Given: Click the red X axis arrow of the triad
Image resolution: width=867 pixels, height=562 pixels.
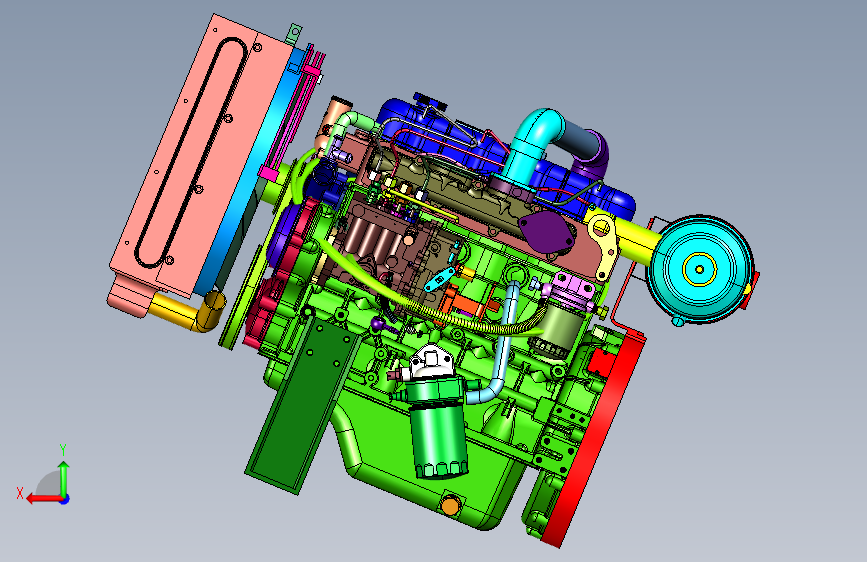Looking at the screenshot, I should (43, 499).
